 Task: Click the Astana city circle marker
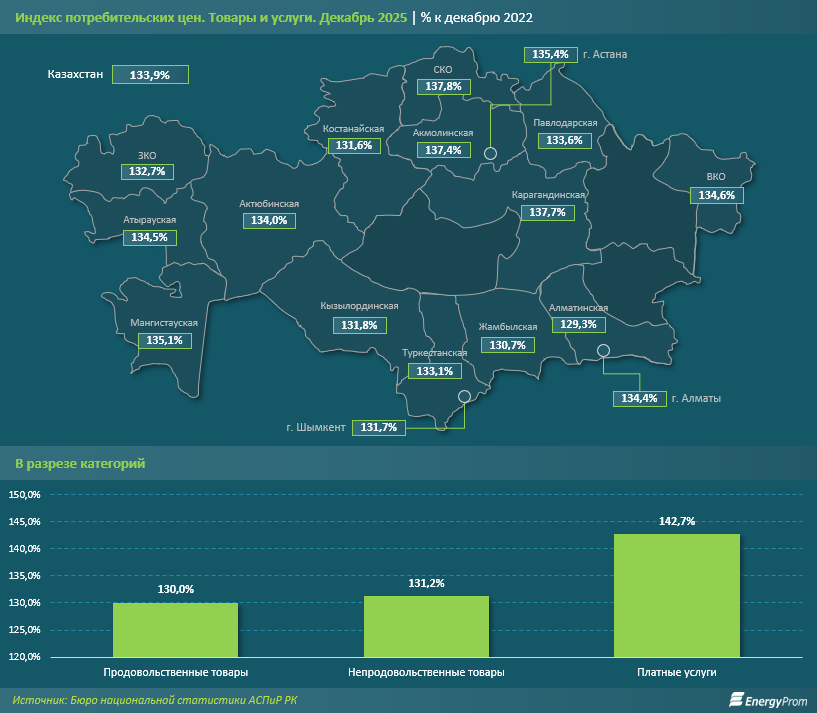[490, 153]
